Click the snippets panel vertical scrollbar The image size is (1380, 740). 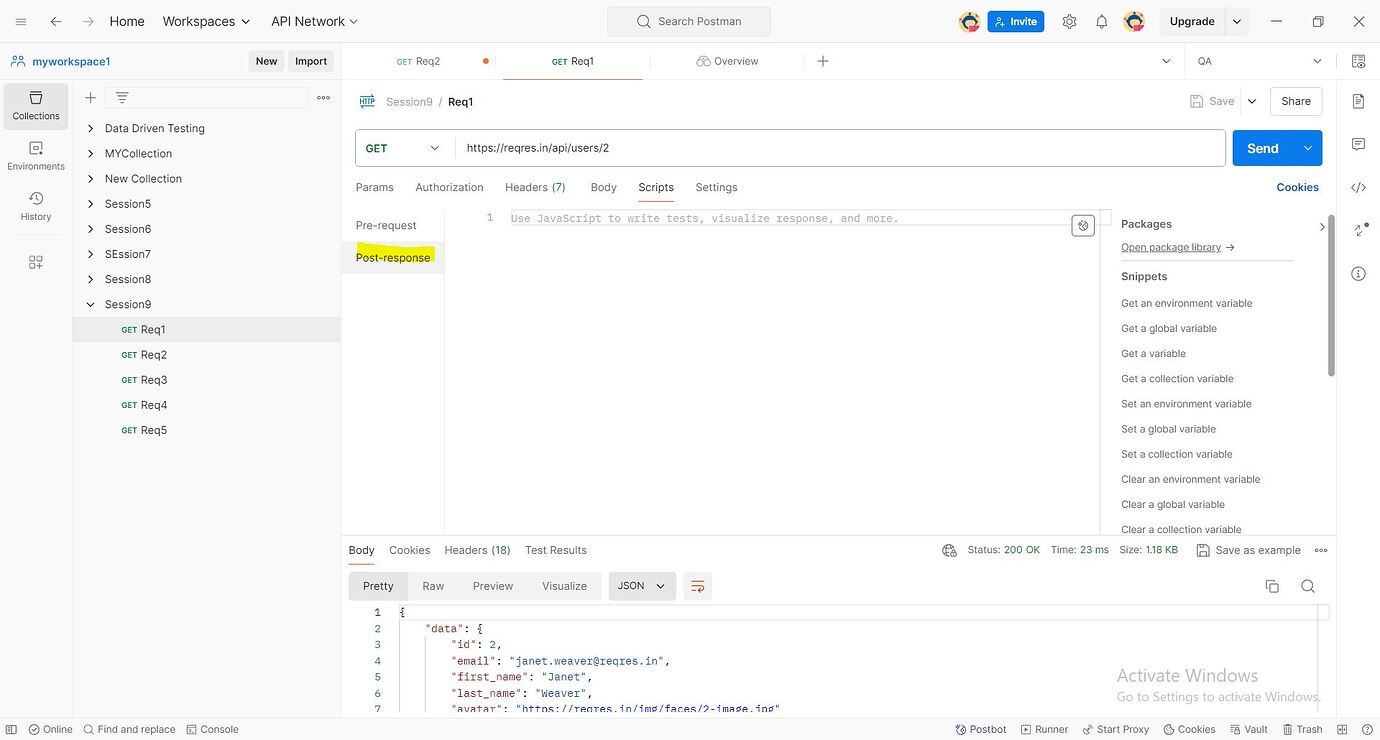tap(1331, 296)
